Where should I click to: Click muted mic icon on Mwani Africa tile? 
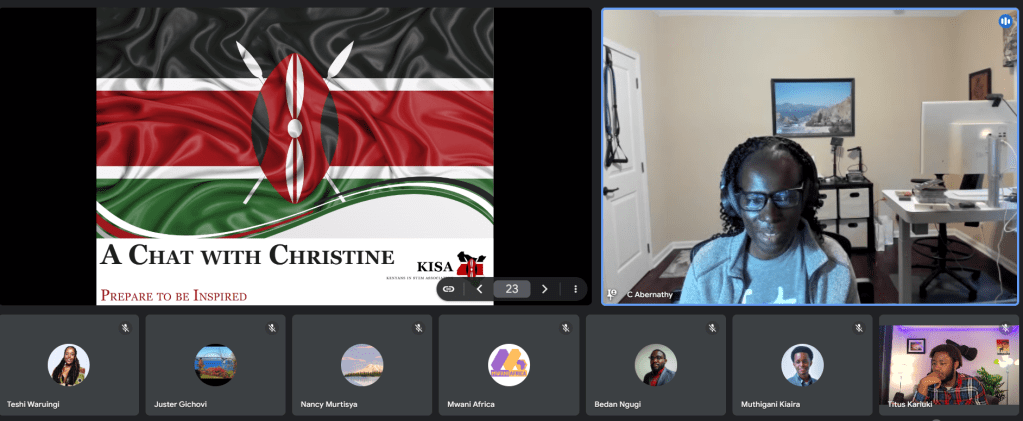click(566, 328)
